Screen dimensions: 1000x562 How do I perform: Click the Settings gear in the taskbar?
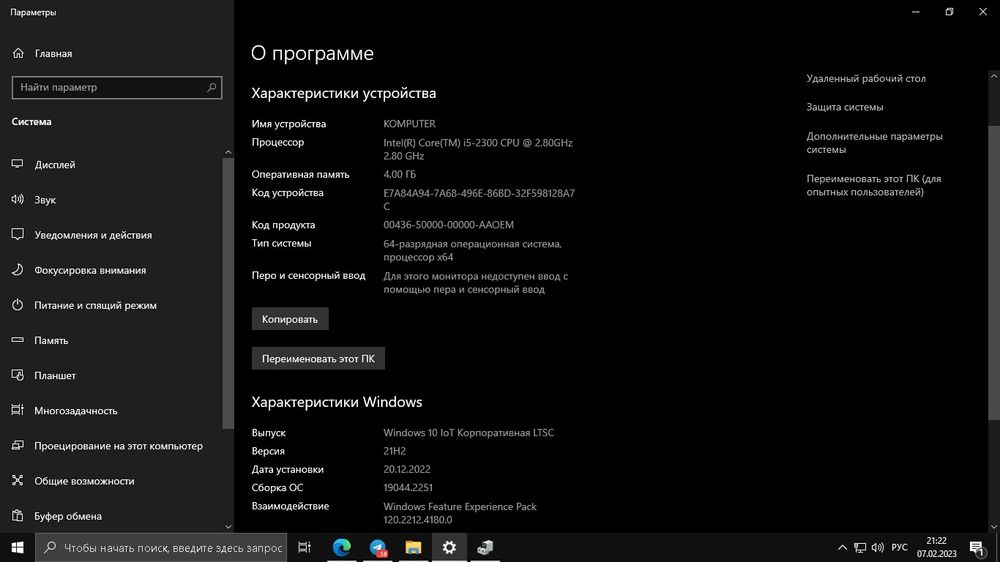[449, 547]
